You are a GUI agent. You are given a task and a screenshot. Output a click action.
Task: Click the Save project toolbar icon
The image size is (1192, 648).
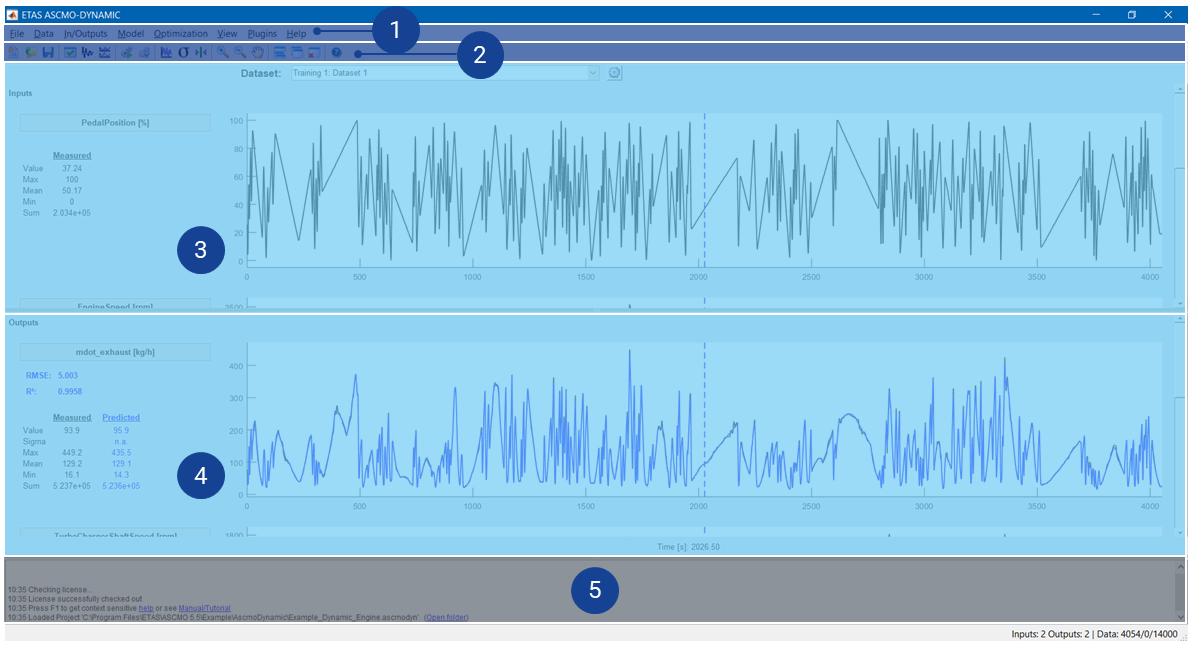click(x=48, y=52)
